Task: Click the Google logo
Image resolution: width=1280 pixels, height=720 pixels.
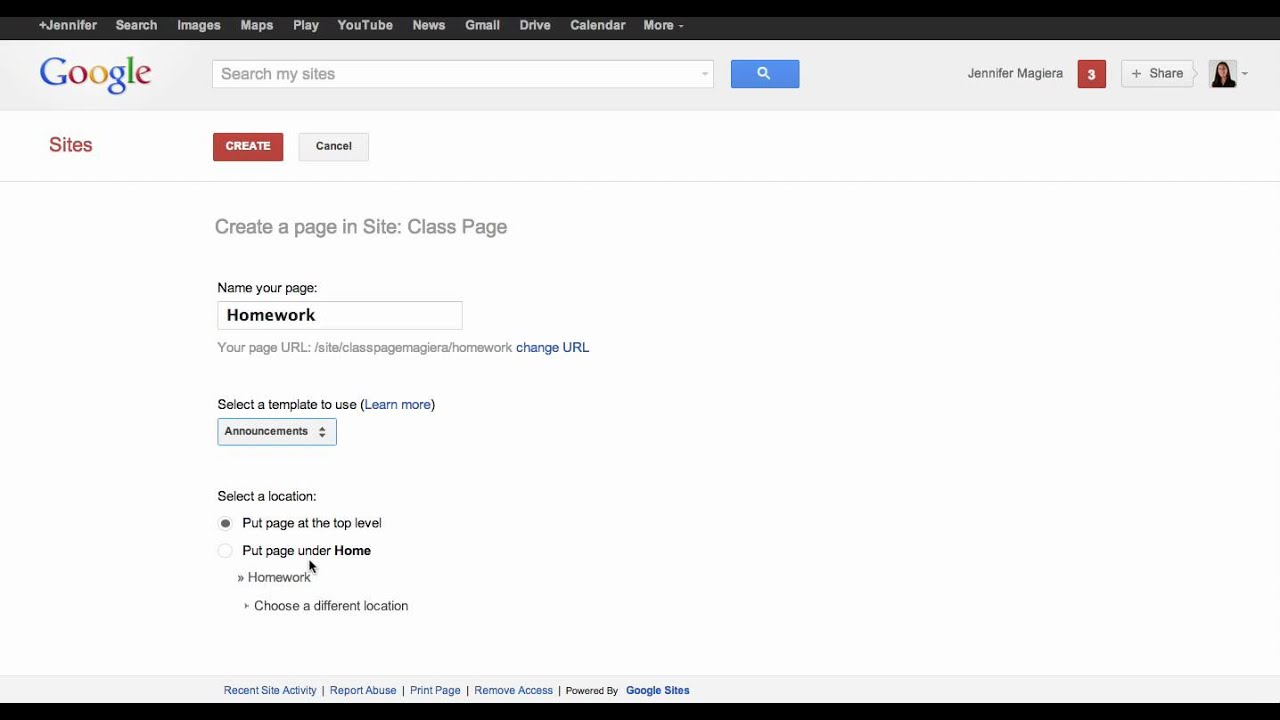Action: (x=96, y=75)
